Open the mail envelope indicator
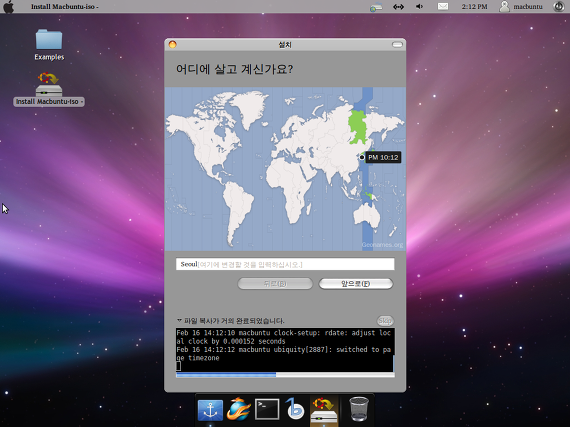 [x=442, y=7]
